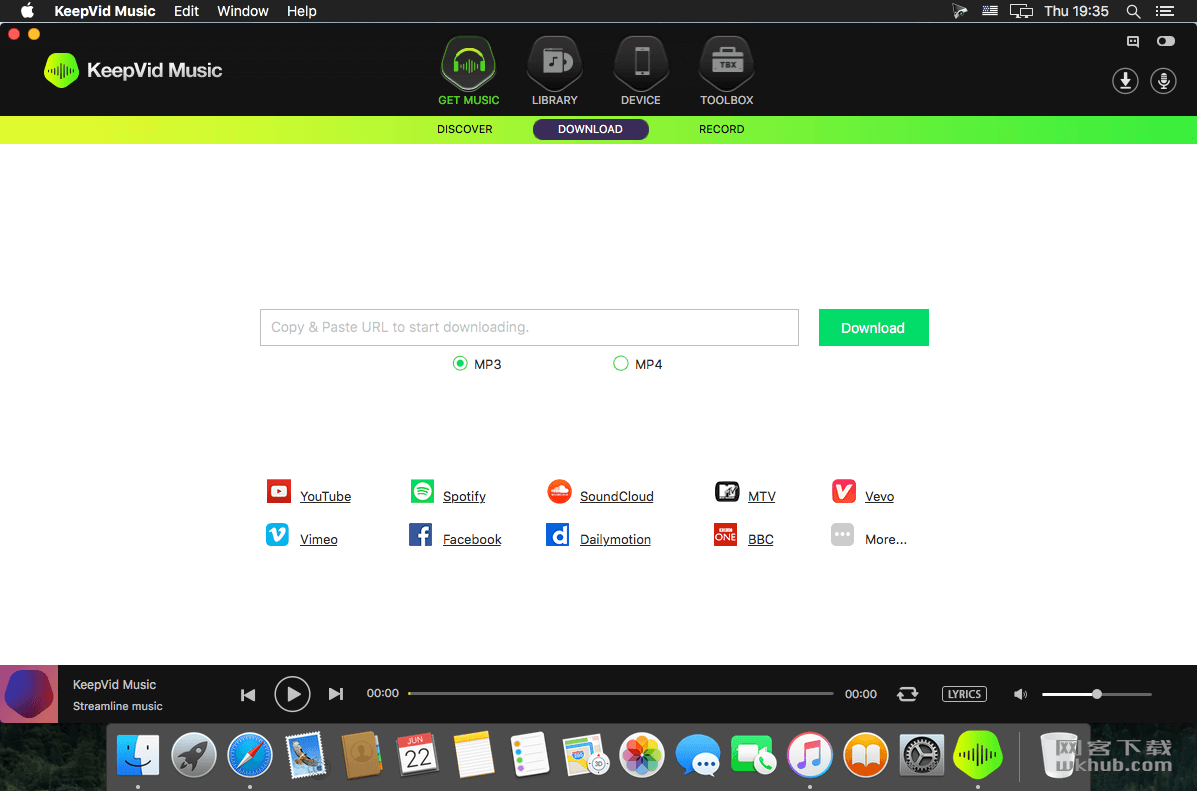This screenshot has width=1197, height=791.
Task: Show lyrics with the LYRICS button
Action: [964, 694]
